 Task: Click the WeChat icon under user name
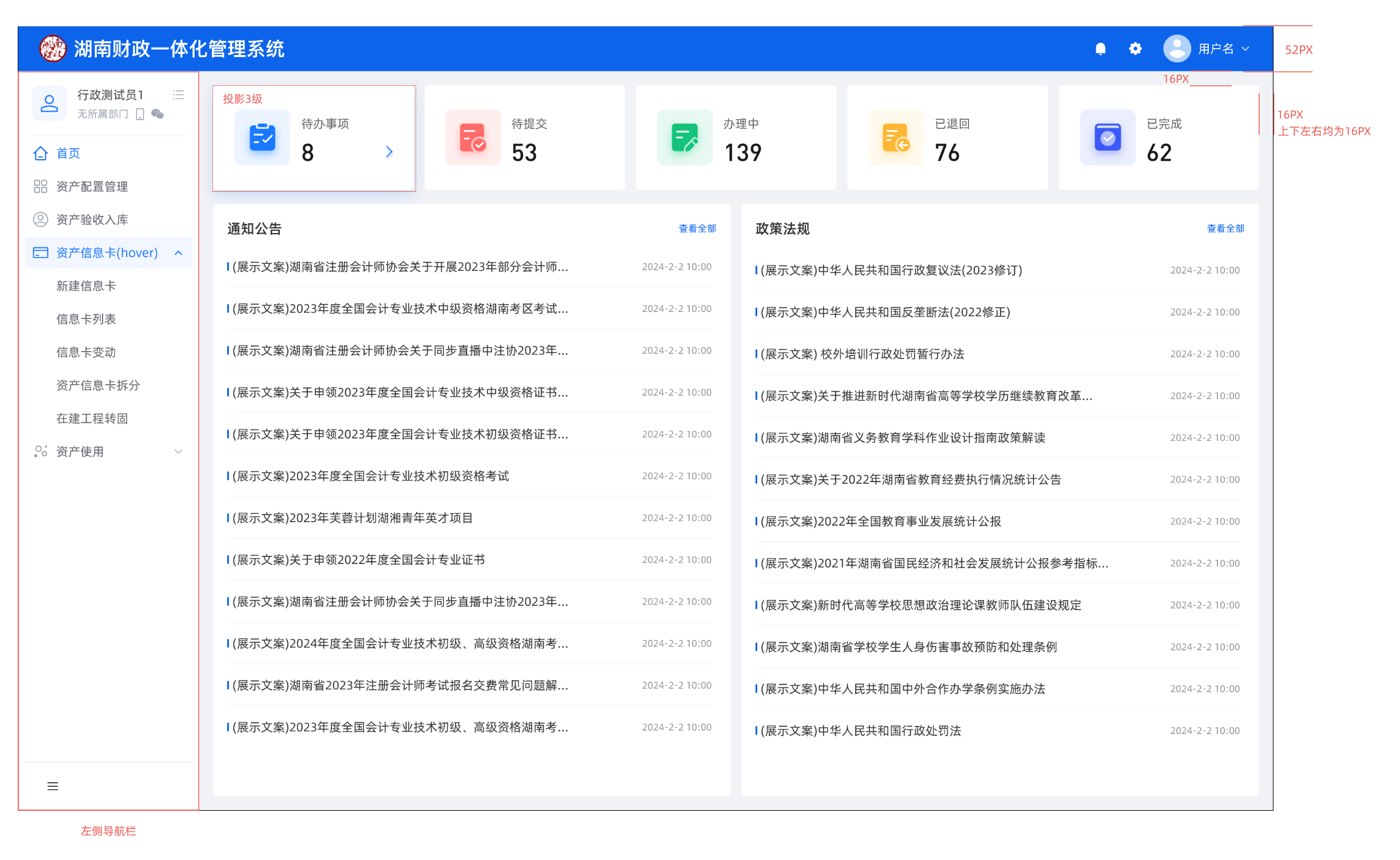157,114
